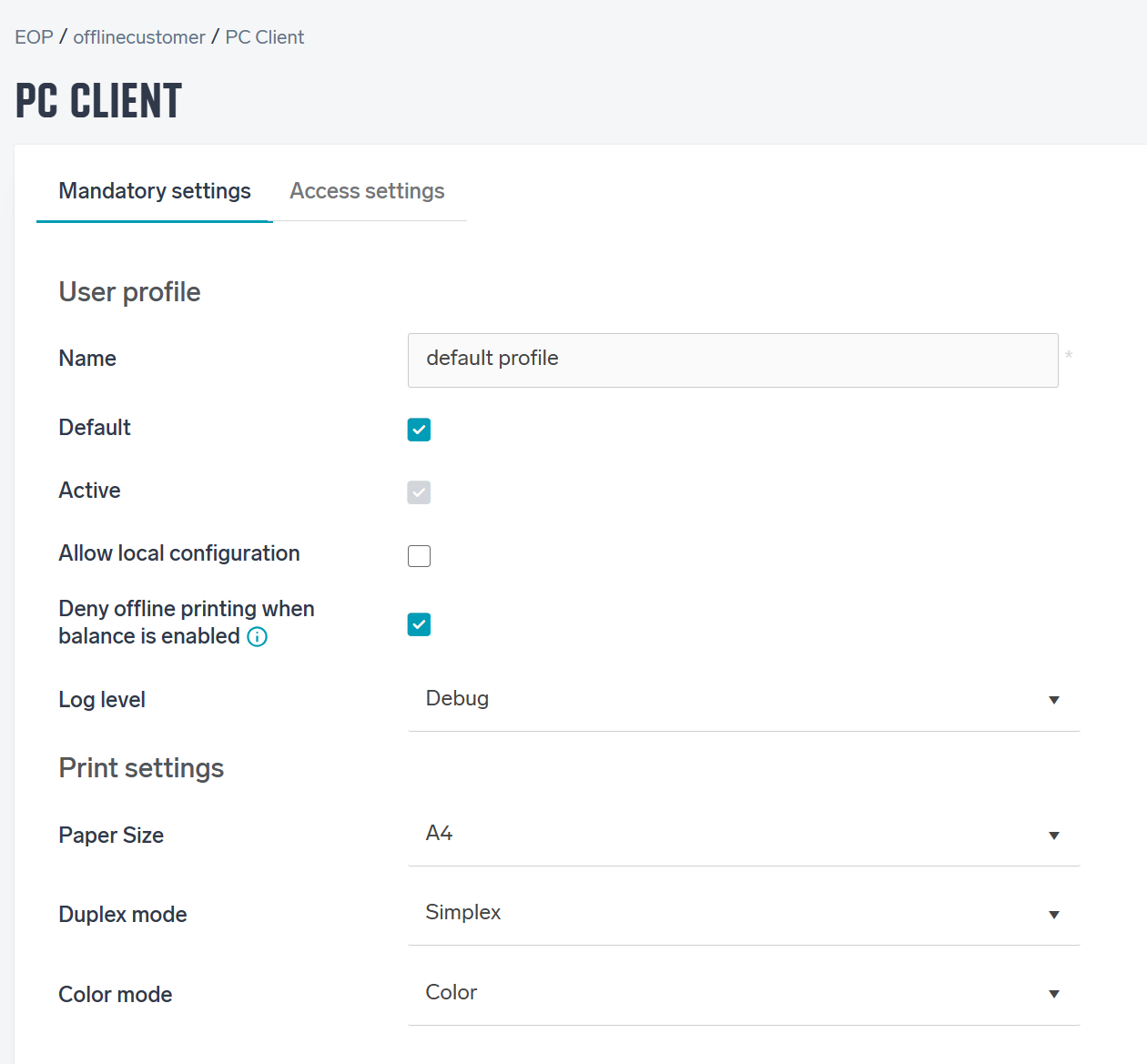Click the PC Client breadcrumb link
The width and height of the screenshot is (1147, 1064).
point(265,37)
